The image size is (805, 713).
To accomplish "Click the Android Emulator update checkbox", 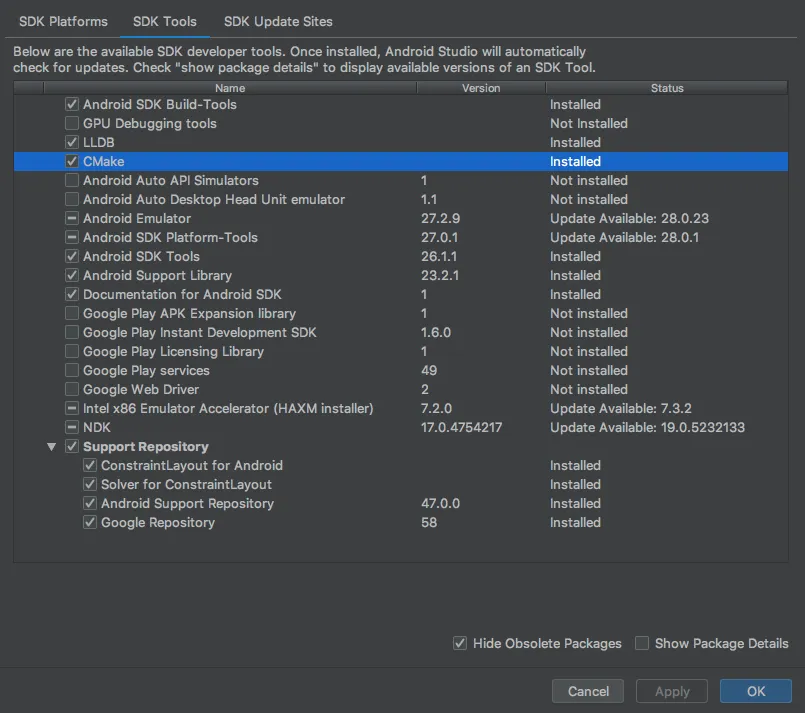I will click(72, 219).
